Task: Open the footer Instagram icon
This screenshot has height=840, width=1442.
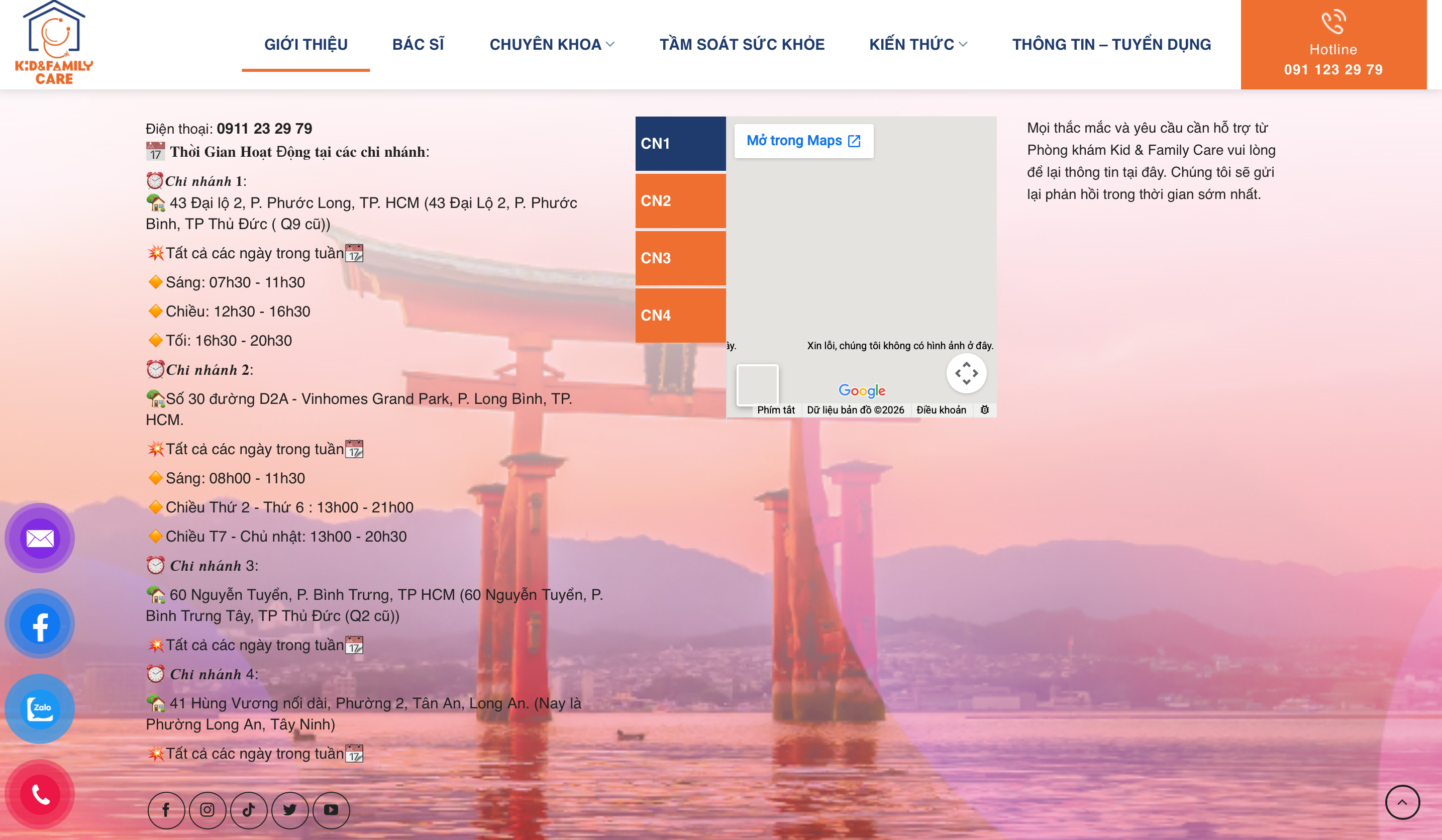Action: tap(207, 810)
